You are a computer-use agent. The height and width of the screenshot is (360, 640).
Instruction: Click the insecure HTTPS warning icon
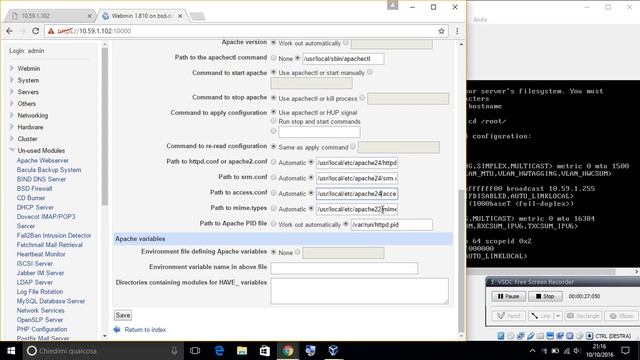51,31
